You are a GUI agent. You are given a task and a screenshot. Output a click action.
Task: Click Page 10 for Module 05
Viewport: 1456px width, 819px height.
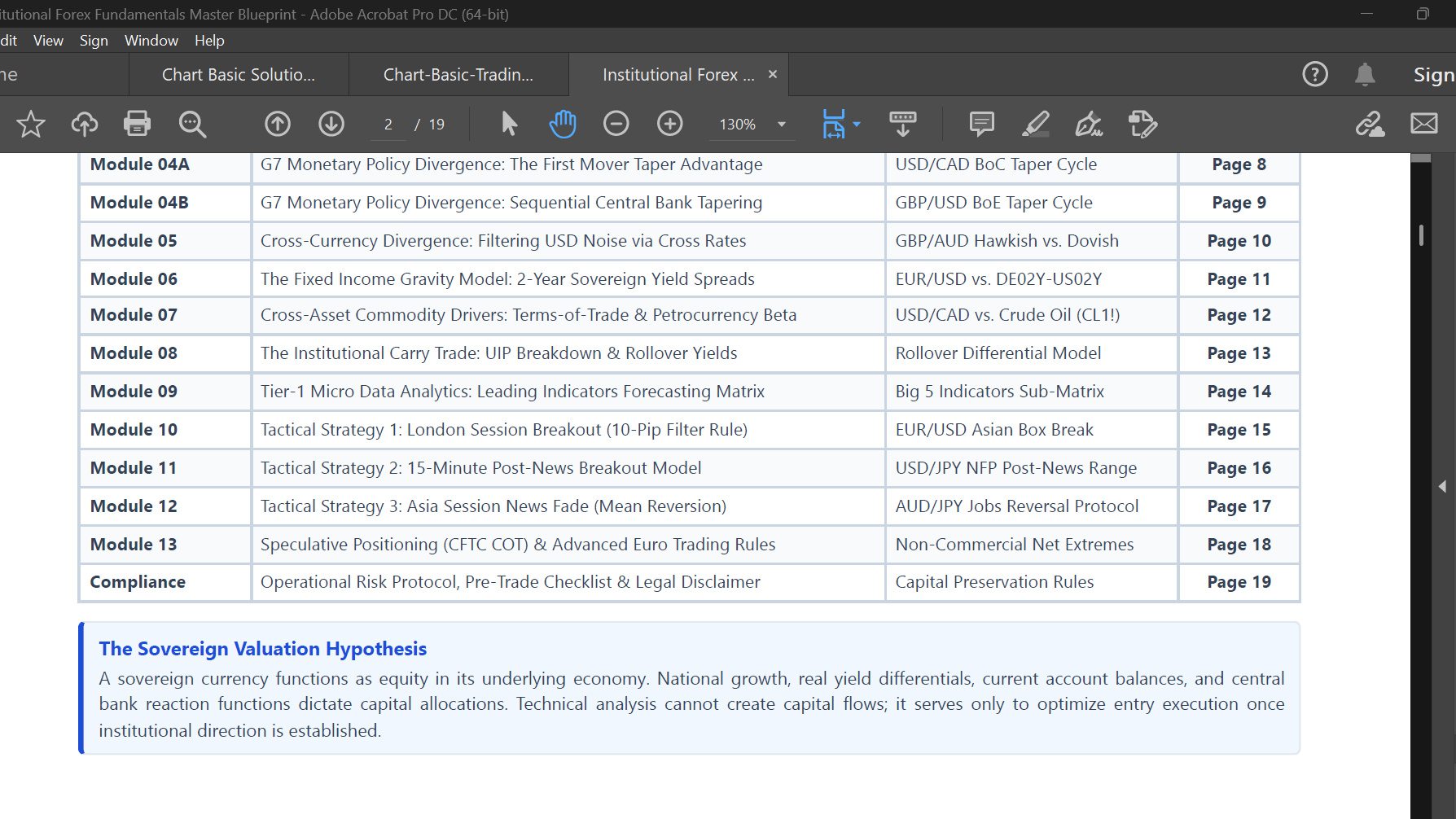pyautogui.click(x=1239, y=241)
